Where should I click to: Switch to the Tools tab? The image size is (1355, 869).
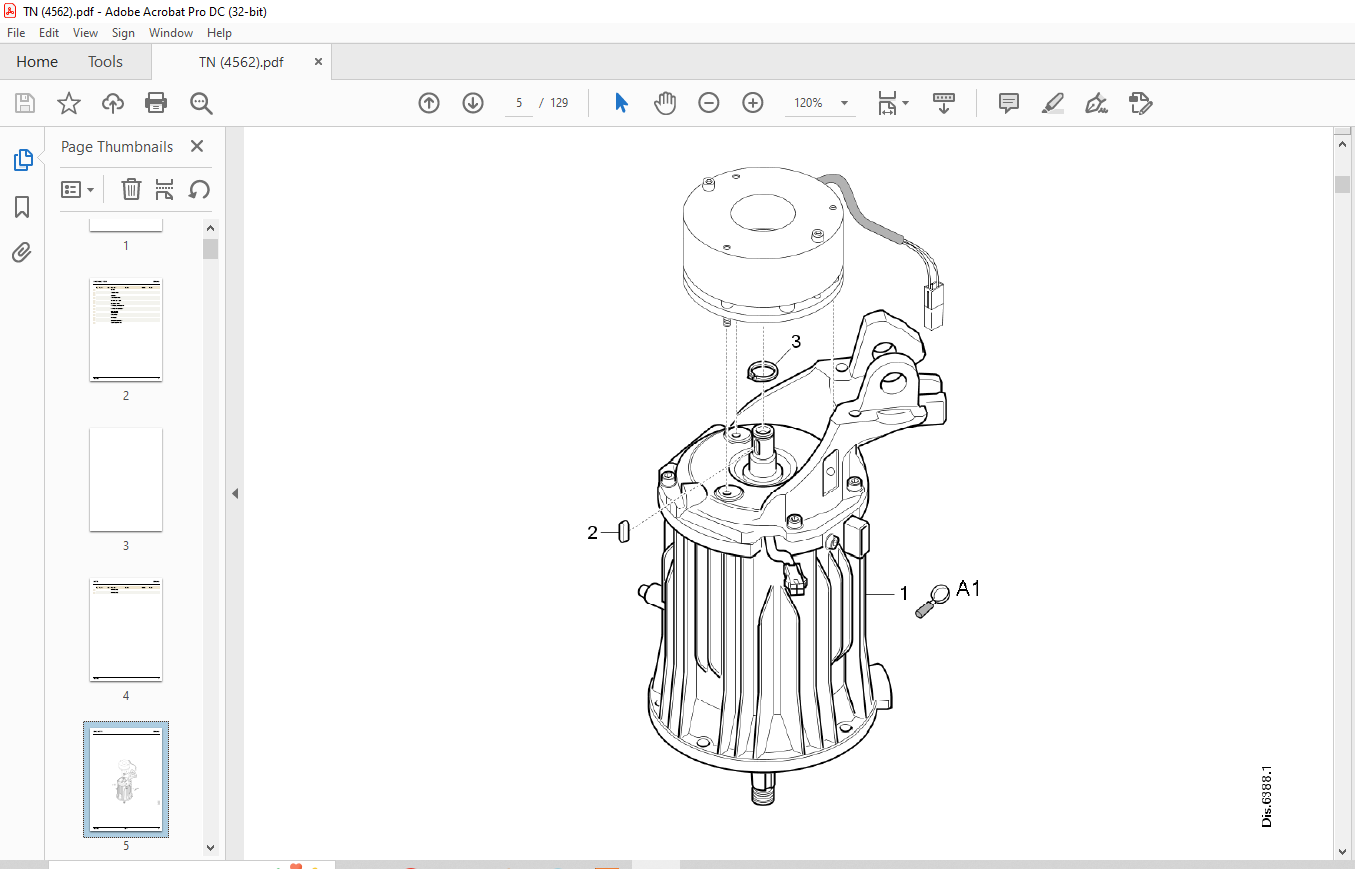105,62
